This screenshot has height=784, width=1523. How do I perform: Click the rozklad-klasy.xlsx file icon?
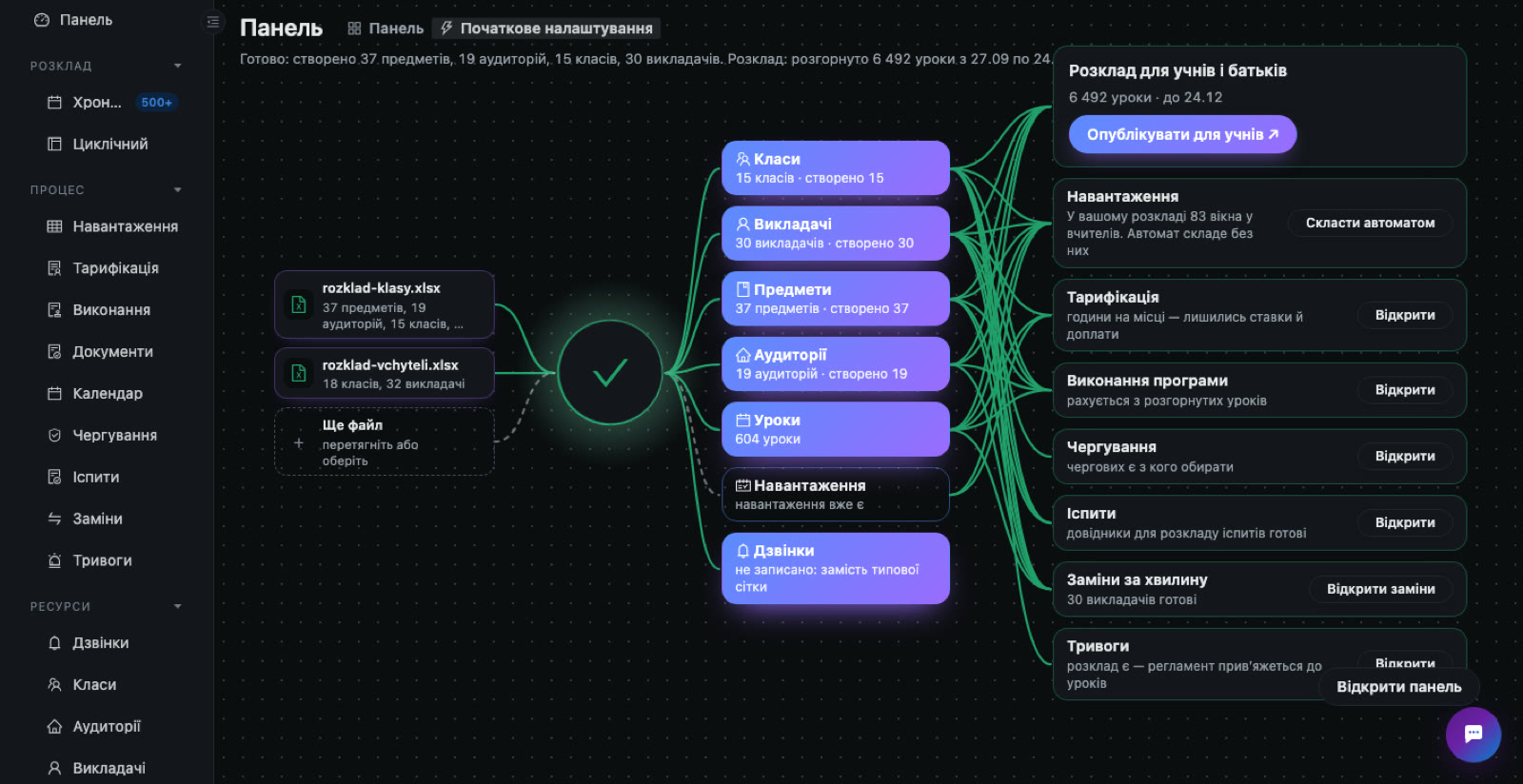[299, 304]
